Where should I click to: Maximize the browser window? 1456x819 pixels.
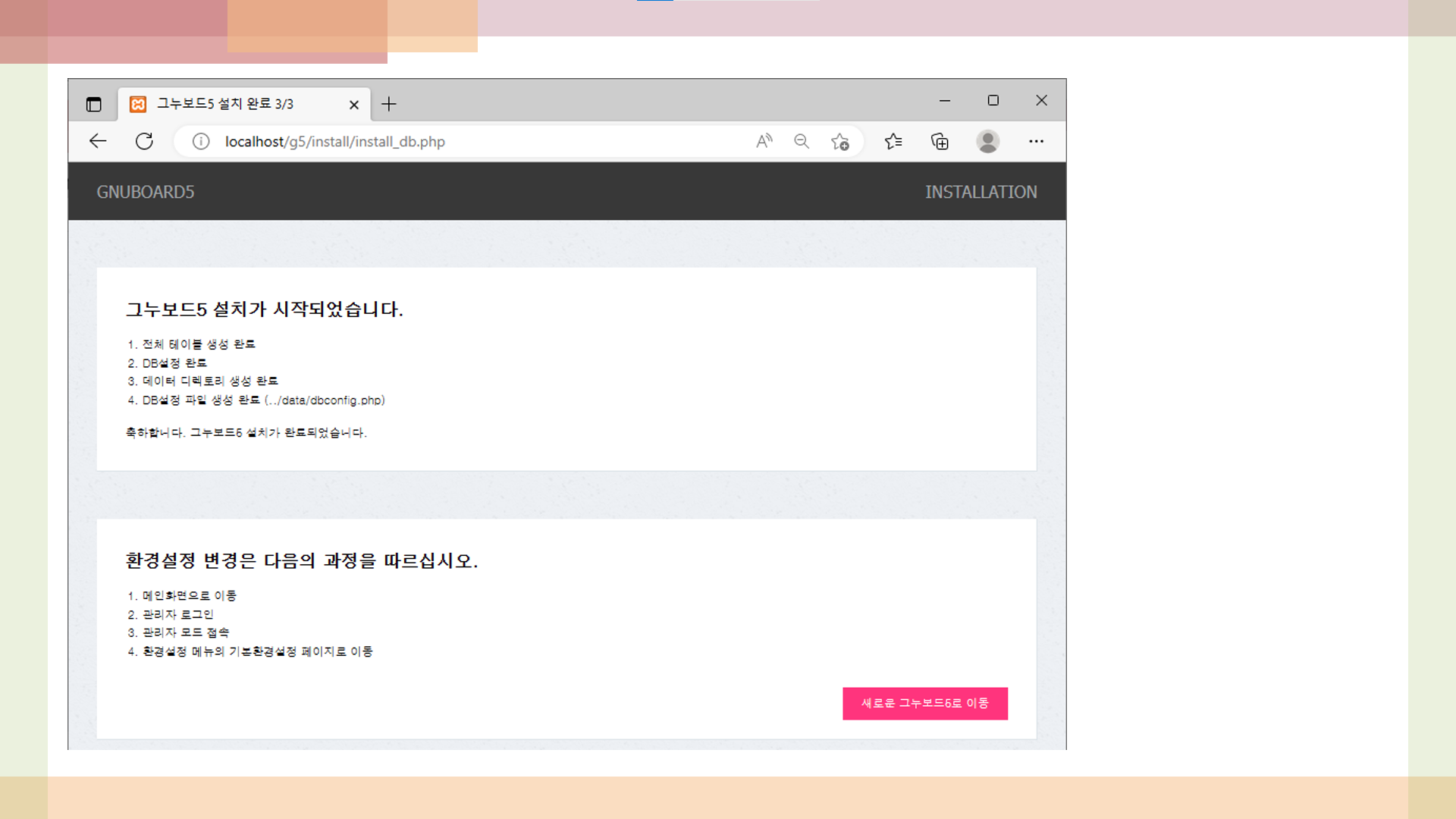(x=993, y=100)
